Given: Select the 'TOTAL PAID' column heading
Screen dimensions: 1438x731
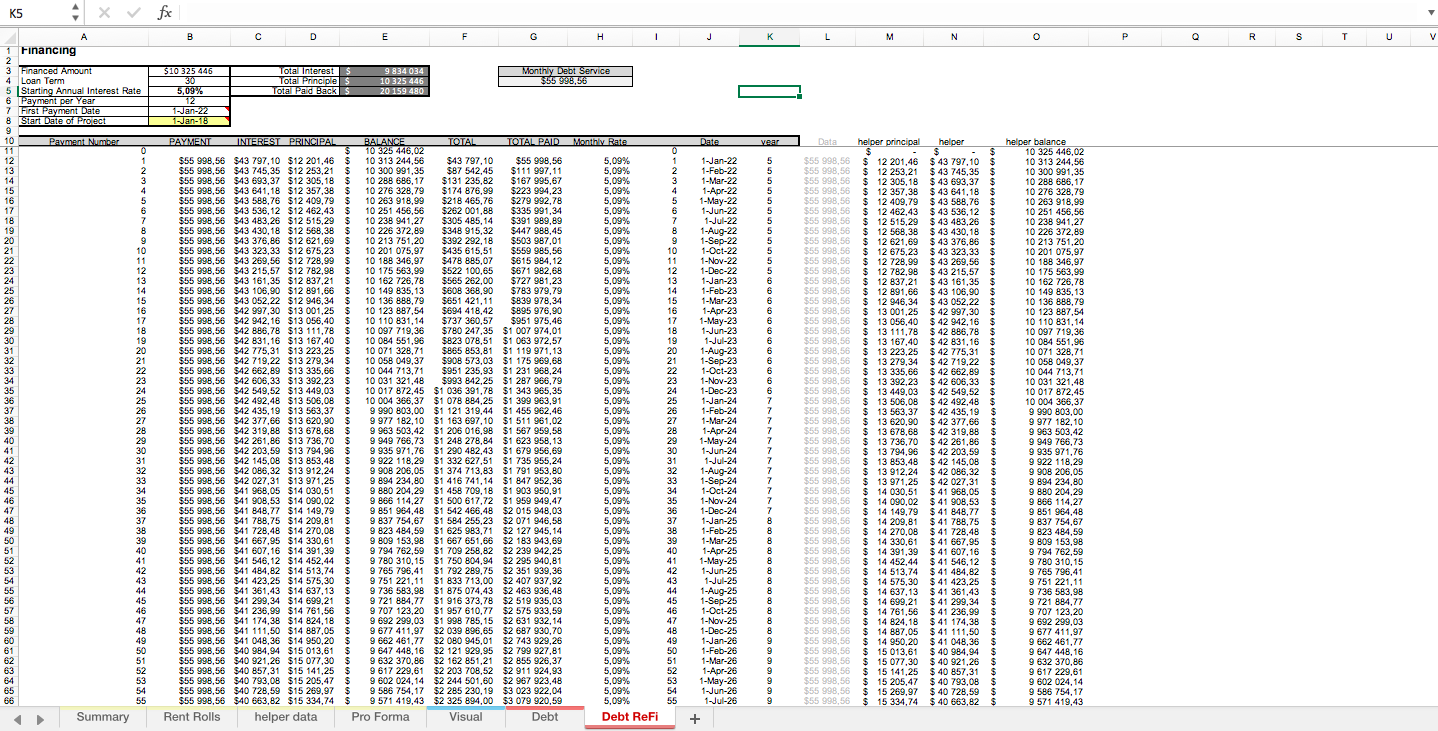Looking at the screenshot, I should point(533,142).
